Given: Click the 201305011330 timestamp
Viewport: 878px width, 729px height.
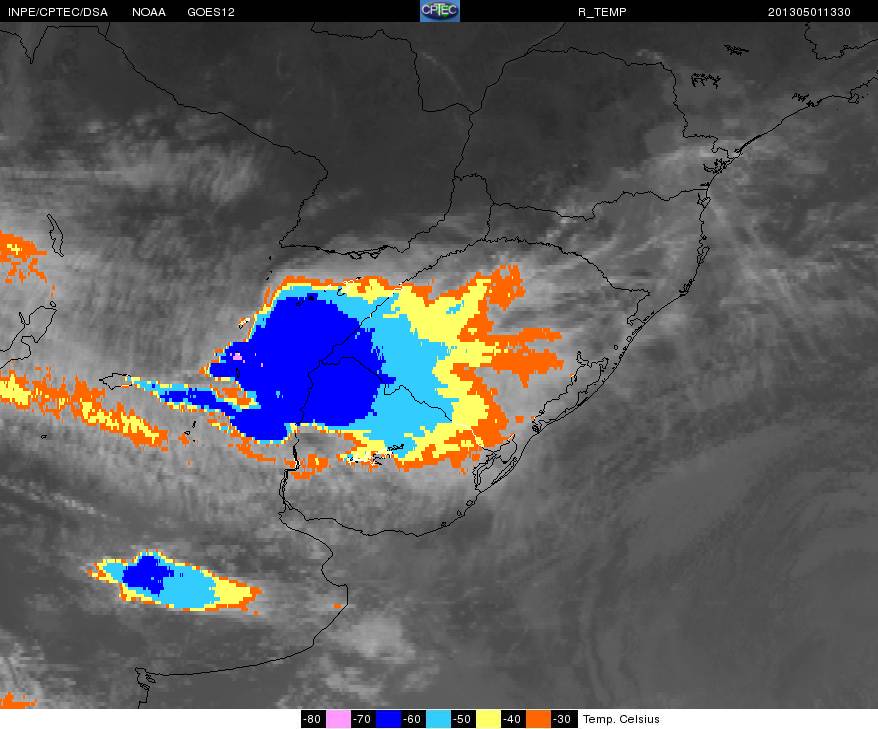Looking at the screenshot, I should (809, 12).
